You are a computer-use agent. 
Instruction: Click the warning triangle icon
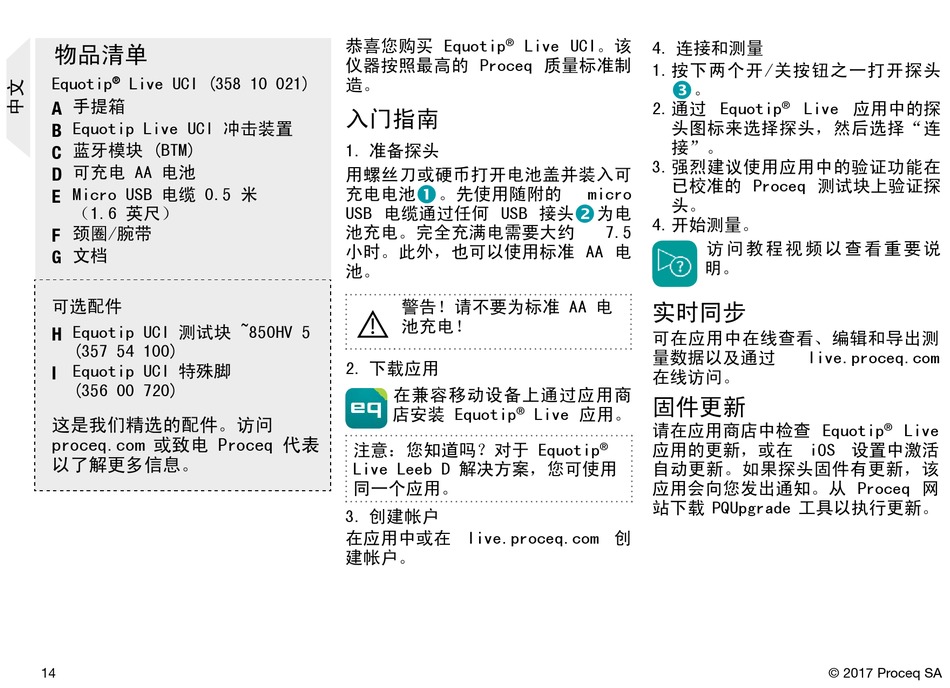click(372, 324)
